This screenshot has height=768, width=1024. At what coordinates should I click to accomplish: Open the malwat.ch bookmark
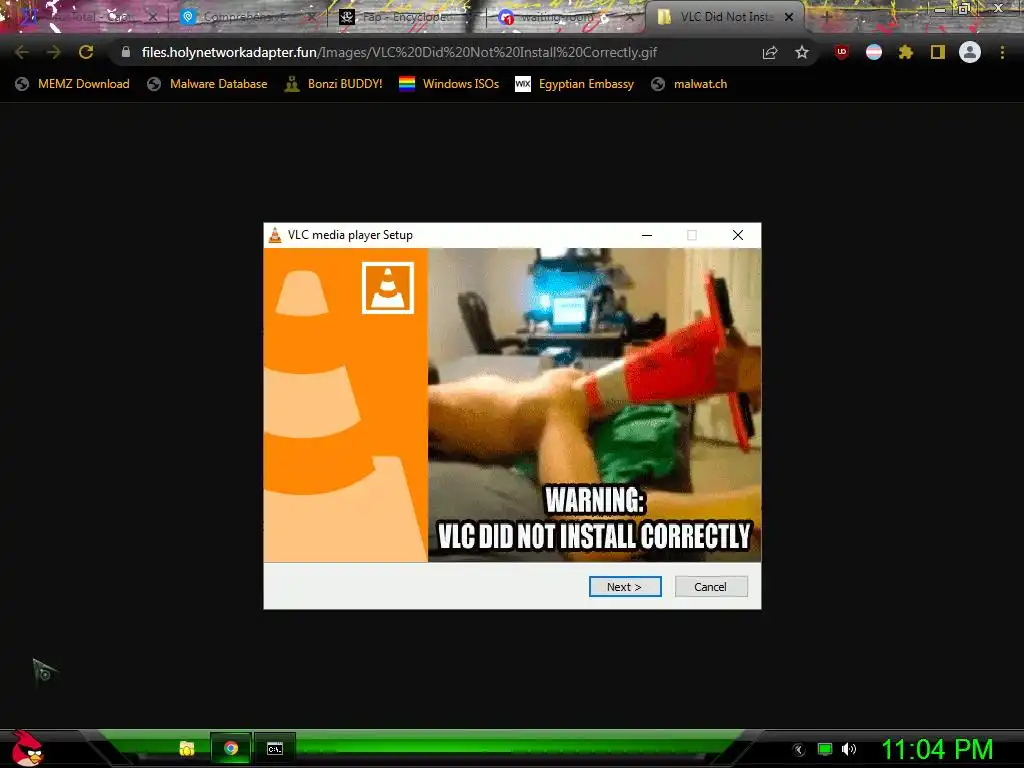tap(689, 84)
